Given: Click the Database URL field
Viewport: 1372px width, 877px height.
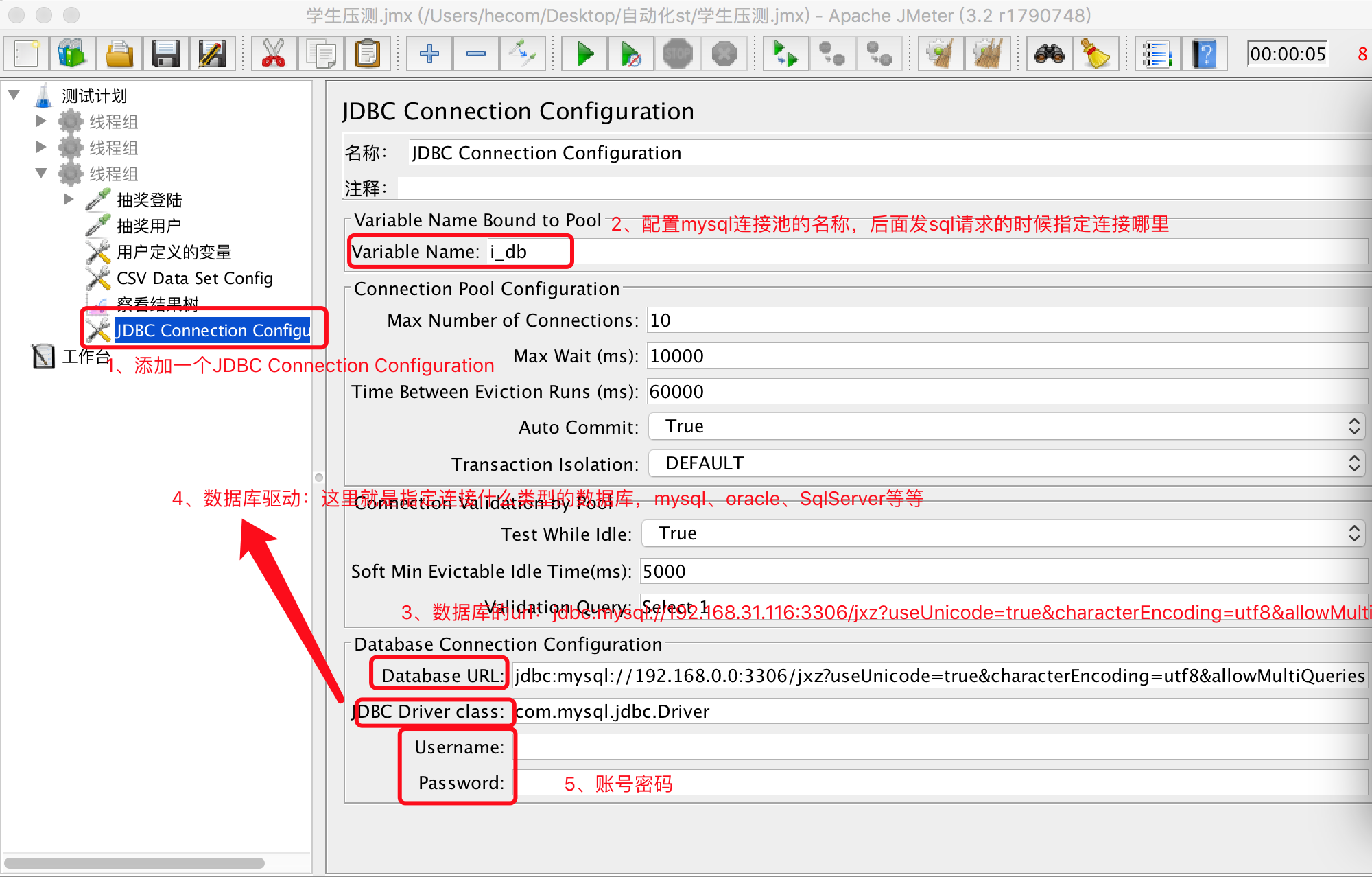Looking at the screenshot, I should coord(941,676).
